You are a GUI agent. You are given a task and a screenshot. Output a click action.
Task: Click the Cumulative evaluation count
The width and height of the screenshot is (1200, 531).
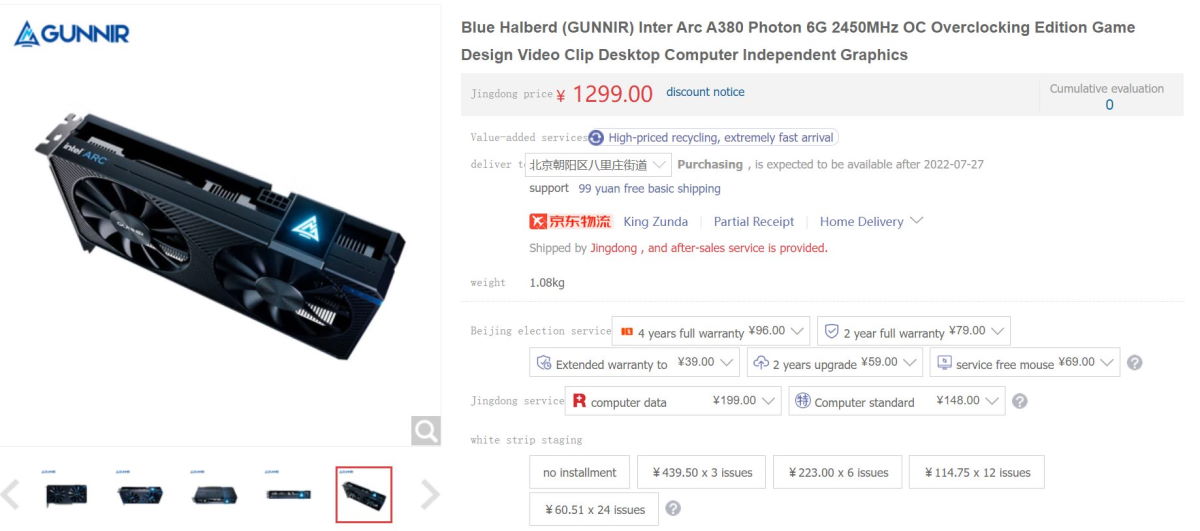1109,105
